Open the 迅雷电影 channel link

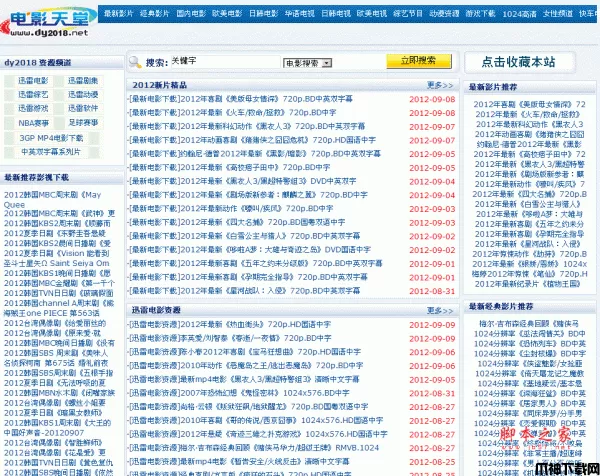(x=33, y=81)
